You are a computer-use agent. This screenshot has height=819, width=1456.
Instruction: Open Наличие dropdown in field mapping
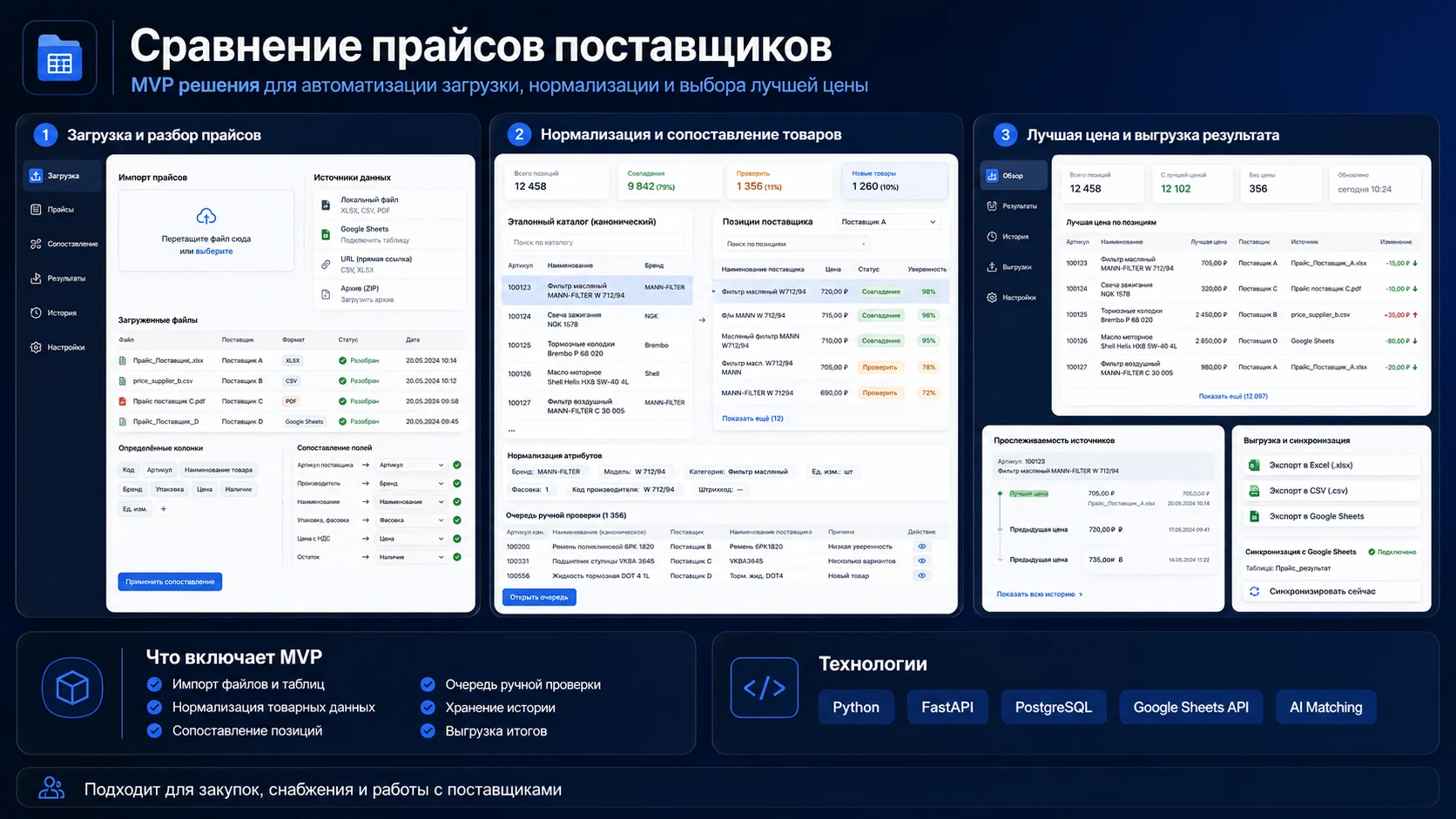(411, 557)
